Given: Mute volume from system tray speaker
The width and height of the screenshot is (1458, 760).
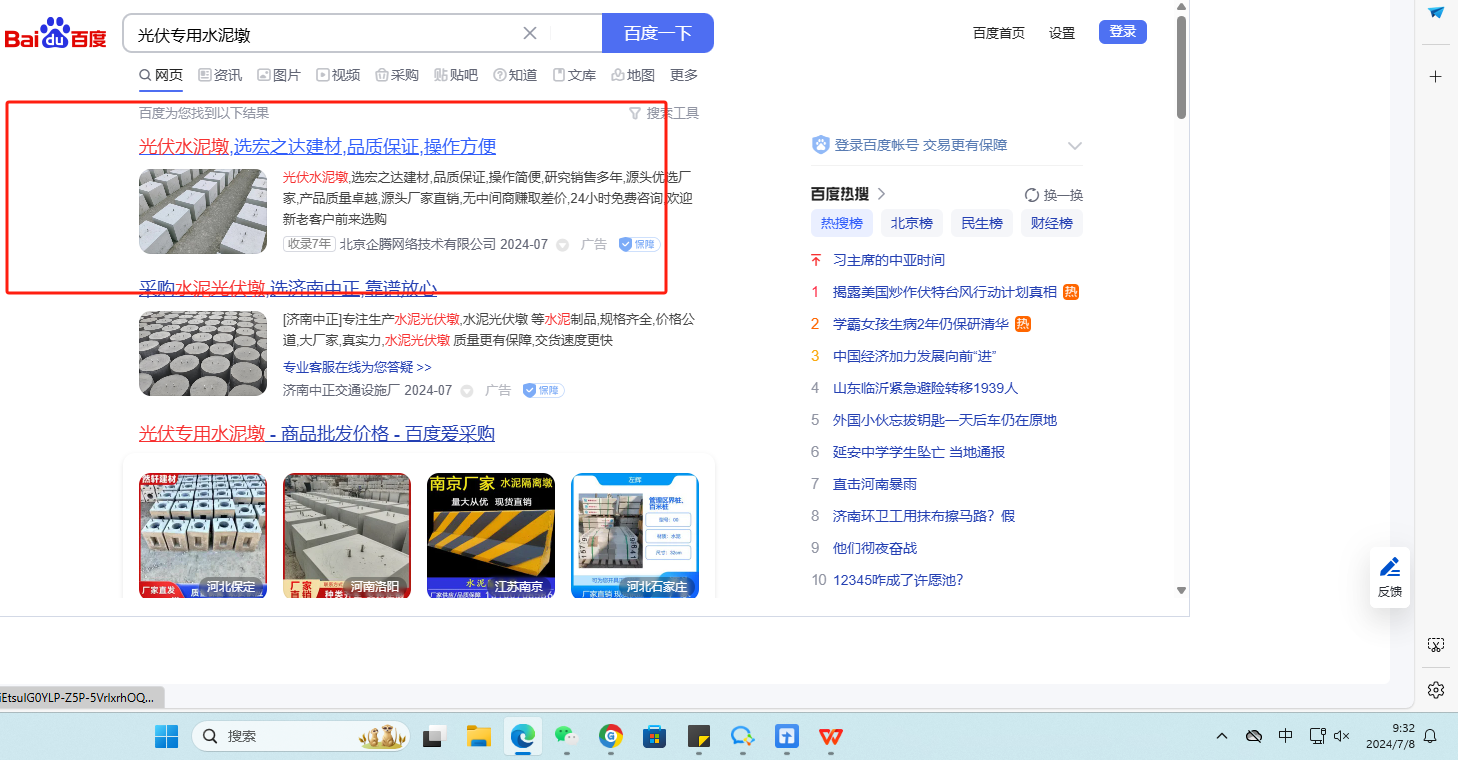Looking at the screenshot, I should [1342, 737].
